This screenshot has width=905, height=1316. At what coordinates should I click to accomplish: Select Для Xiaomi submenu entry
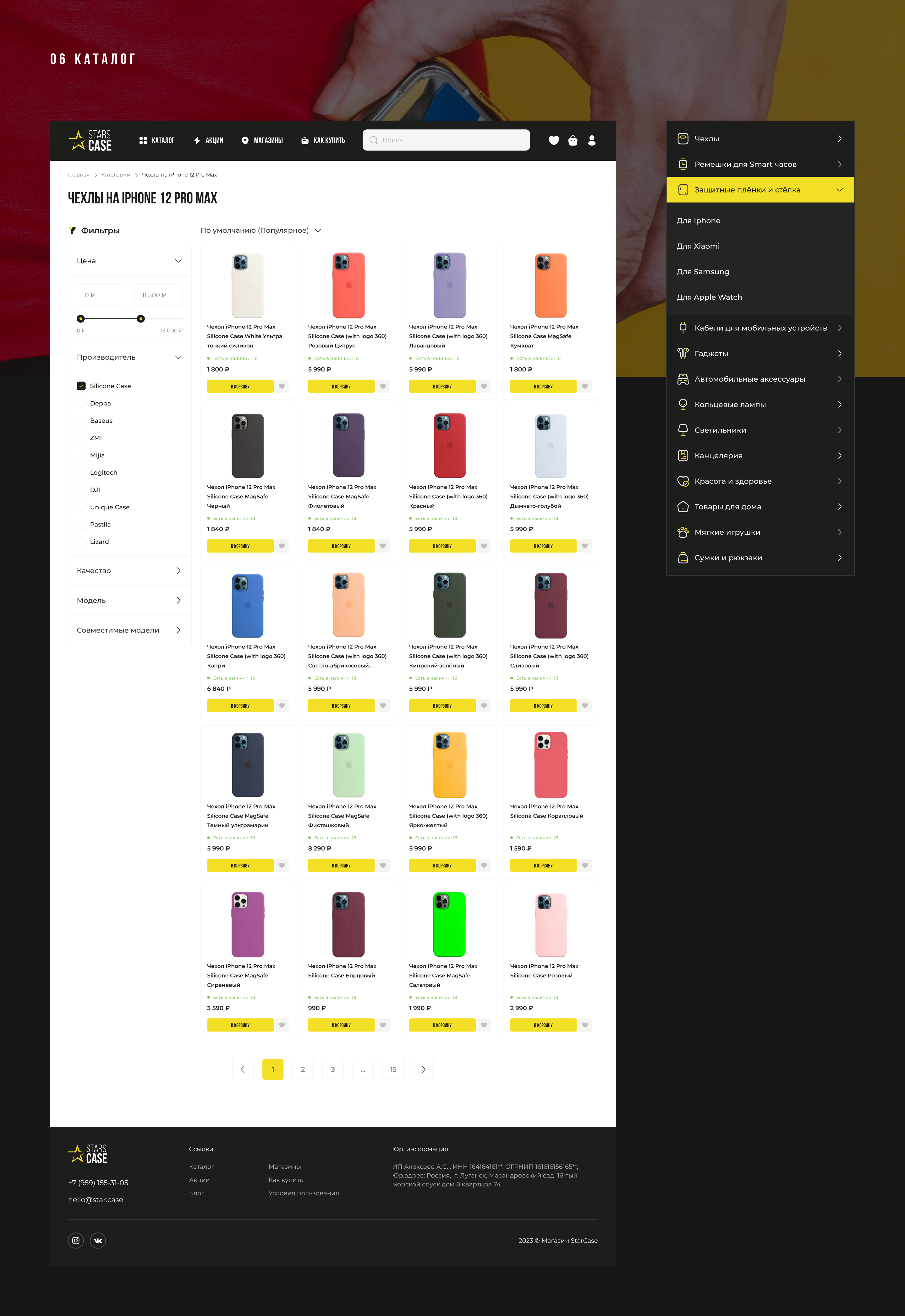[698, 246]
